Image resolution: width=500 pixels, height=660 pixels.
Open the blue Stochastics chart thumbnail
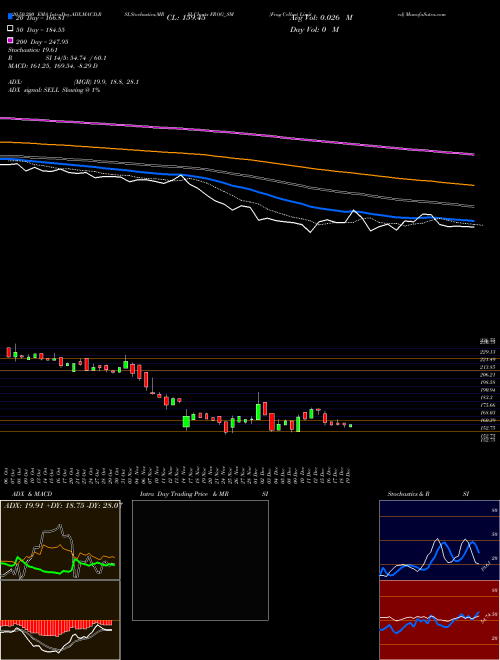tap(439, 540)
